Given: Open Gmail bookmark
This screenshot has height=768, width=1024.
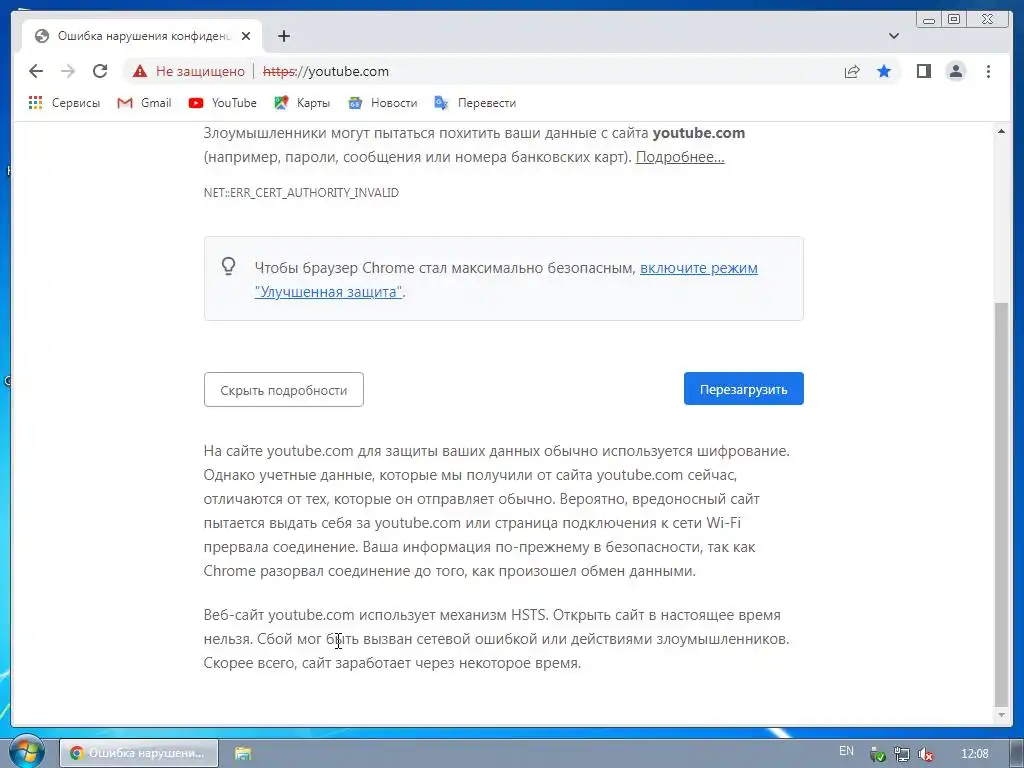Looking at the screenshot, I should coord(144,103).
